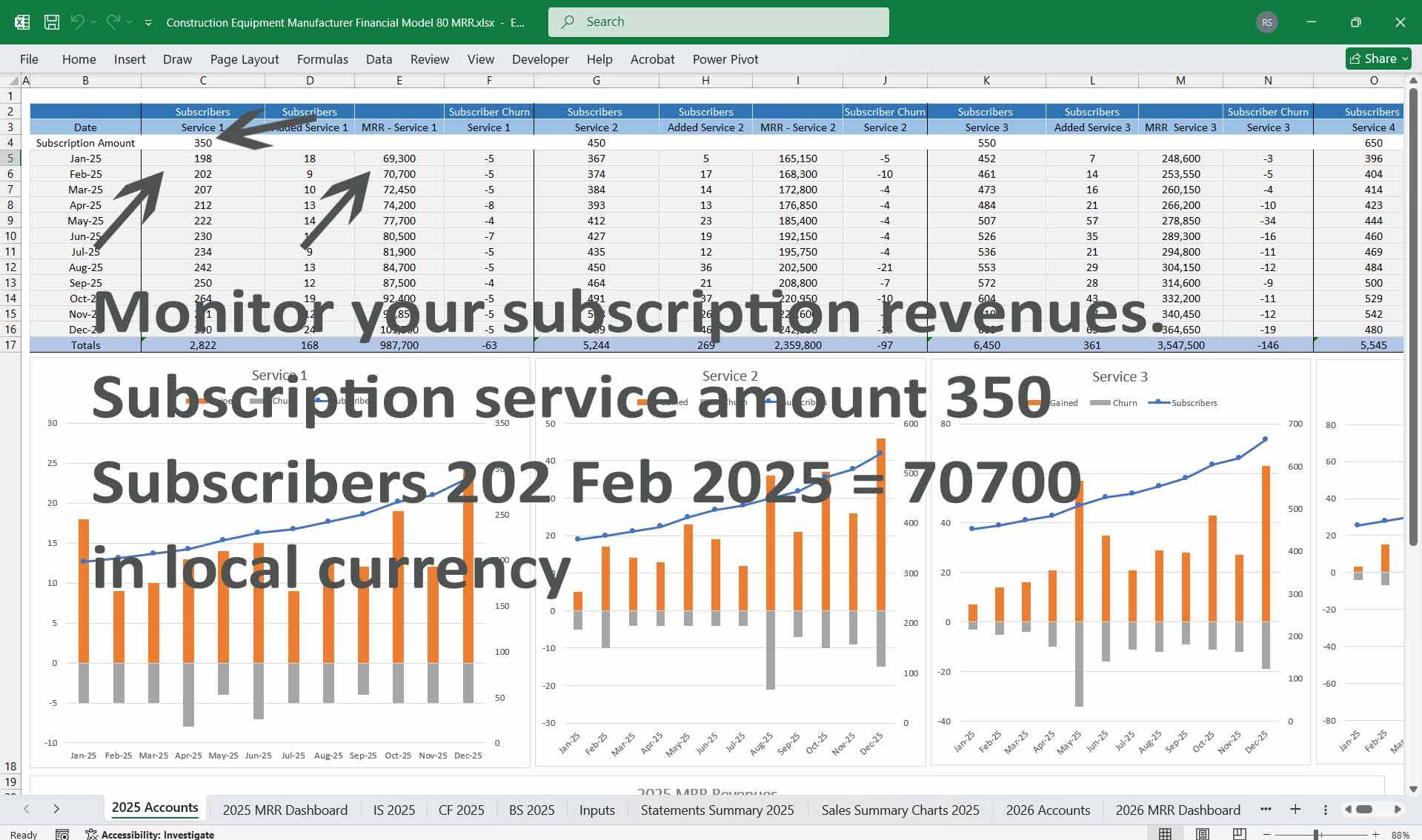Screen dimensions: 1422x840
Task: Click the Search box
Action: tap(718, 22)
